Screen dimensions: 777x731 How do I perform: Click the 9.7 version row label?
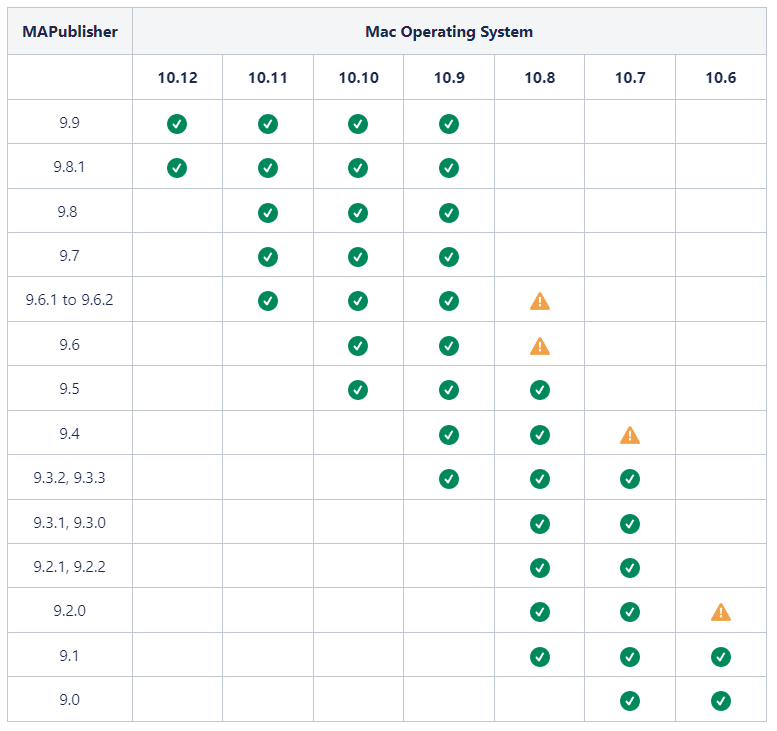tap(69, 256)
